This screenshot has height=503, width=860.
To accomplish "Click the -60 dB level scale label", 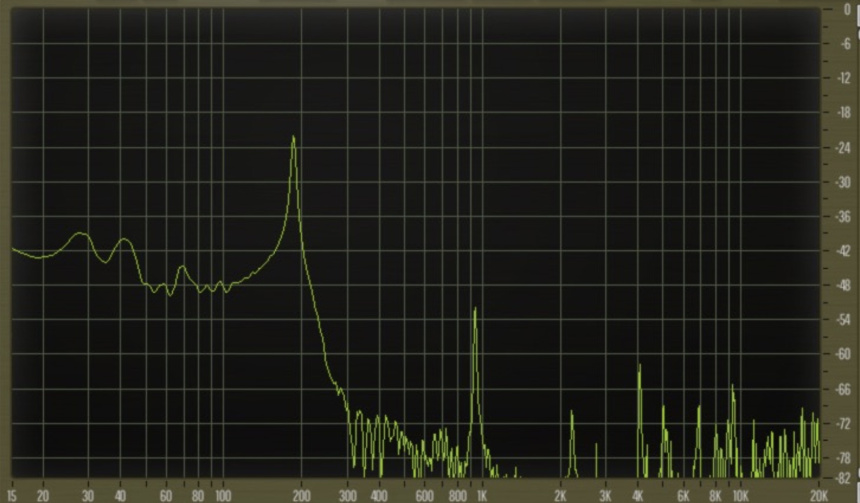I will [844, 354].
